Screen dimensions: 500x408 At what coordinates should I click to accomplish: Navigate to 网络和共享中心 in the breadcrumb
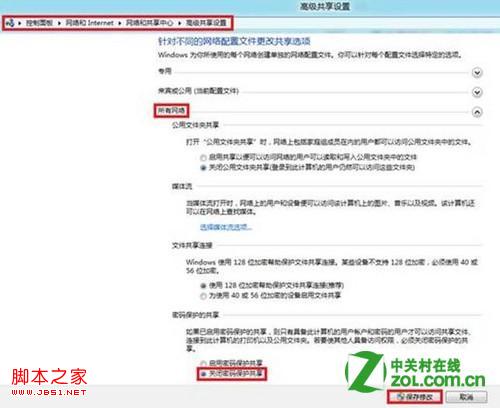click(x=149, y=23)
